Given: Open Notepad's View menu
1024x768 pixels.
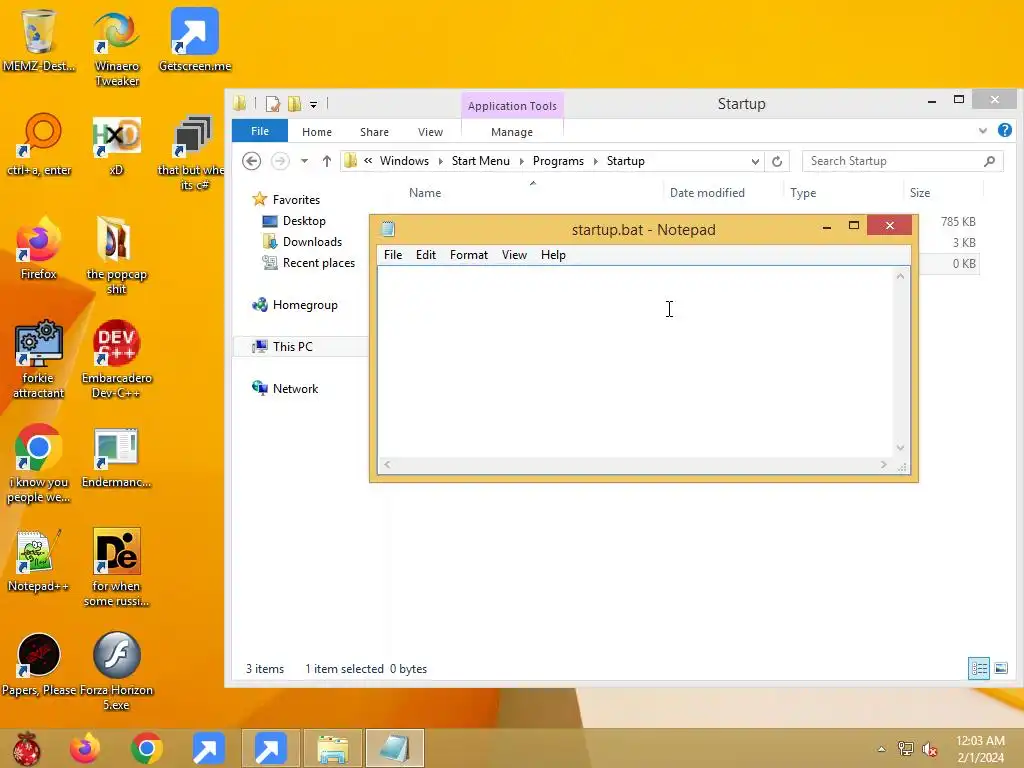Looking at the screenshot, I should (x=514, y=255).
